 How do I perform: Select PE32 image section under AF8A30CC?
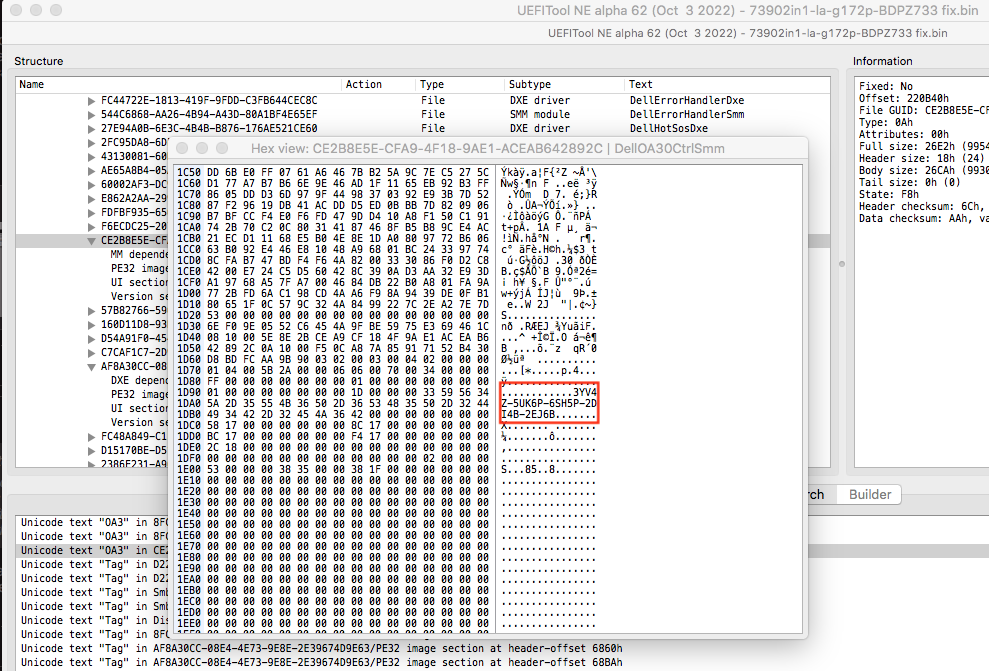tap(139, 394)
